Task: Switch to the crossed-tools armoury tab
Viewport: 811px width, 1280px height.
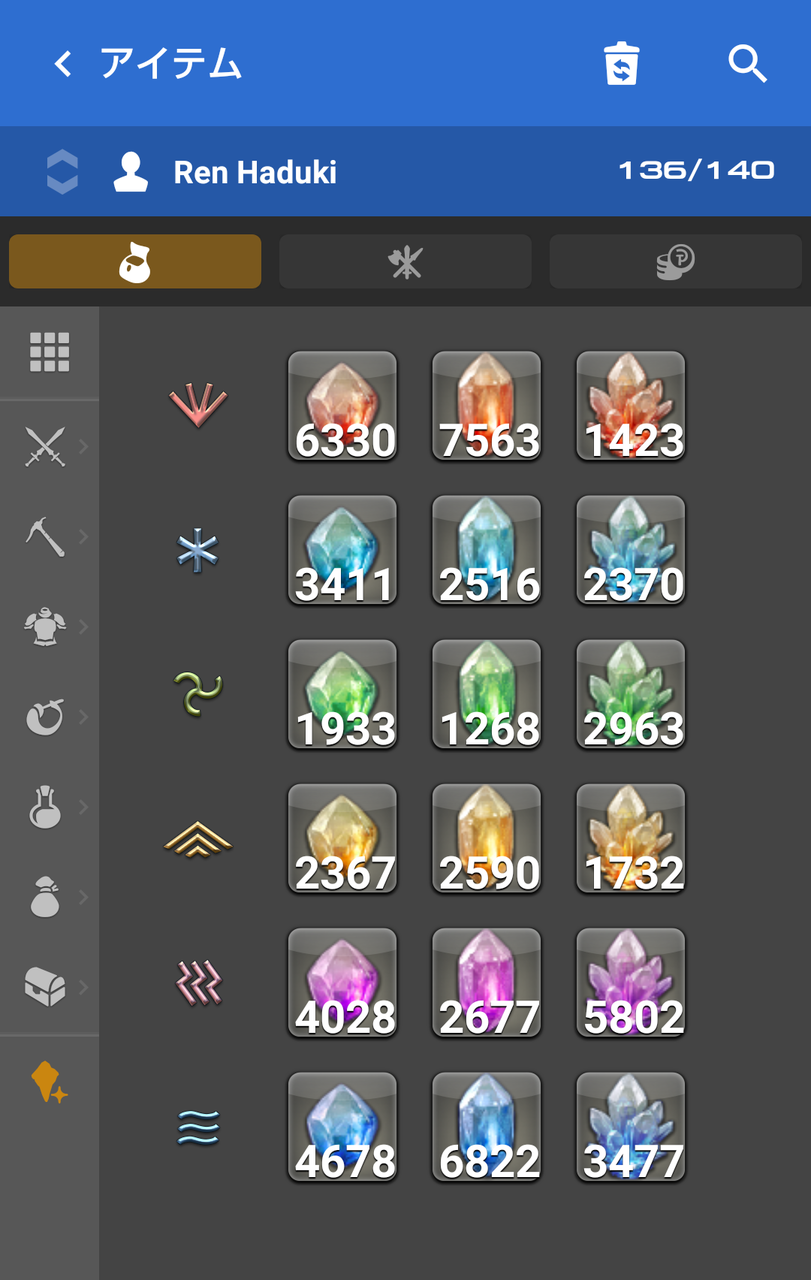Action: click(405, 262)
